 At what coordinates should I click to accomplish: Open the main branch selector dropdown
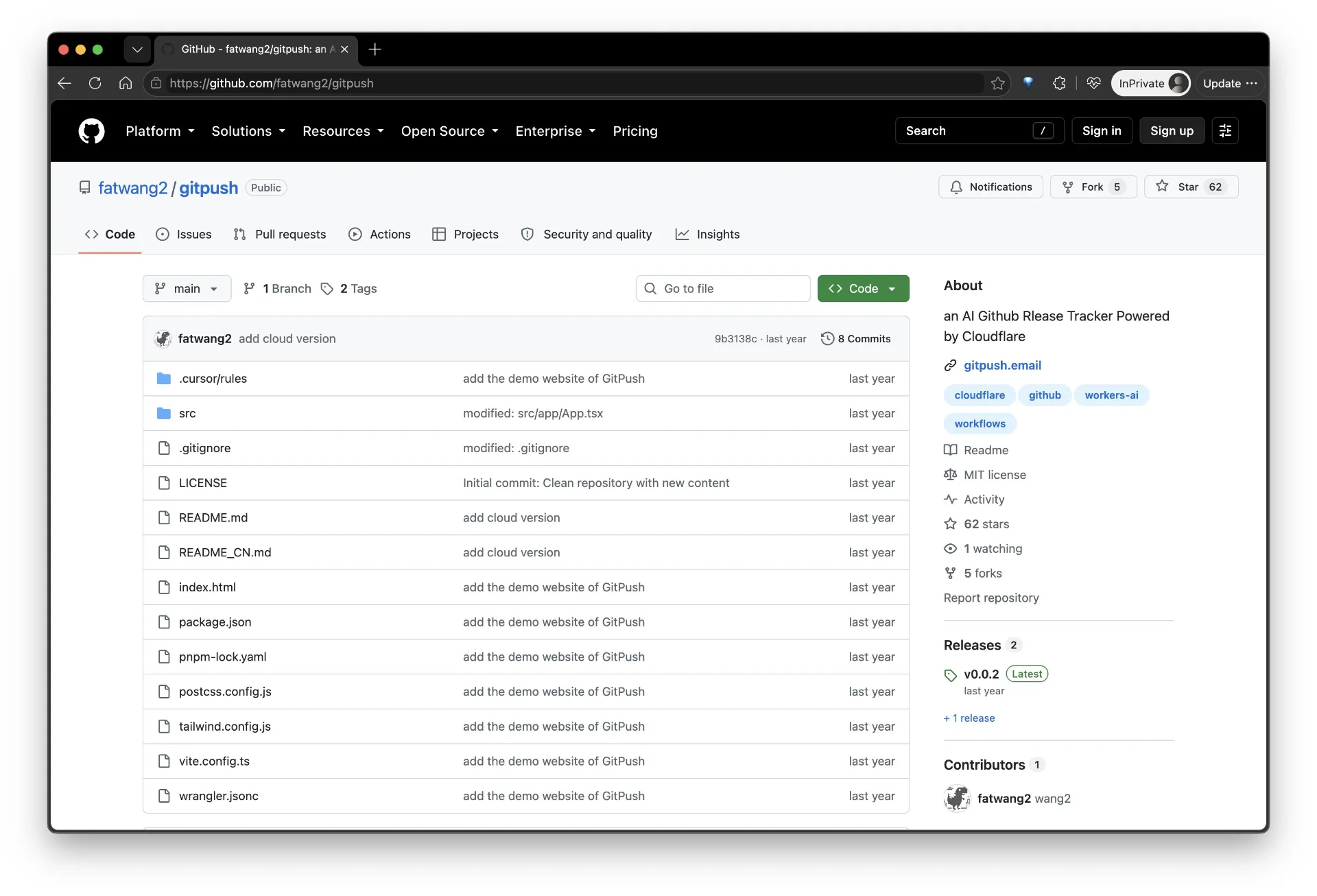pos(187,289)
